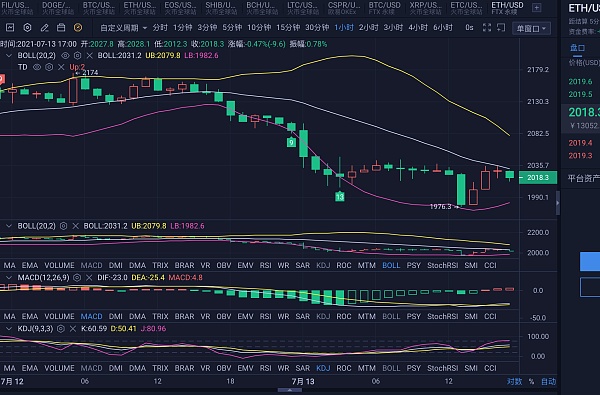
Task: Click the 2174 high price label on chart
Action: click(x=90, y=72)
